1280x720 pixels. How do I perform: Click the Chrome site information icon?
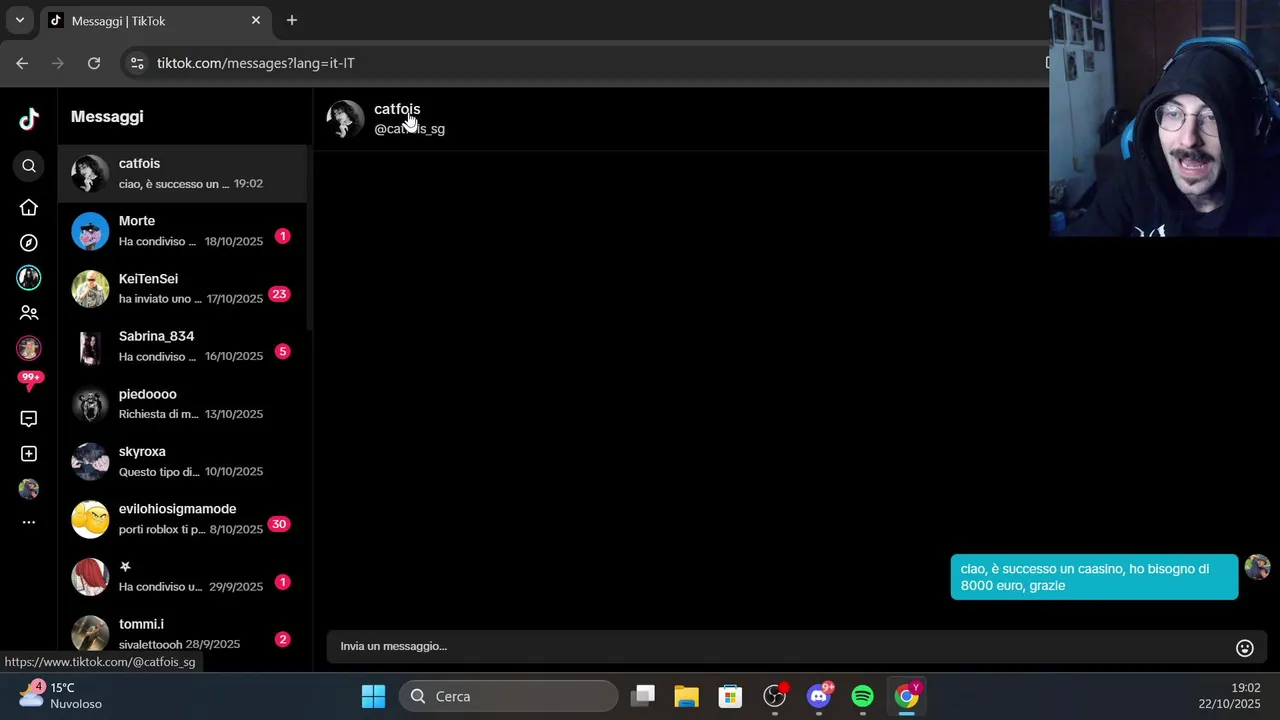pyautogui.click(x=138, y=63)
